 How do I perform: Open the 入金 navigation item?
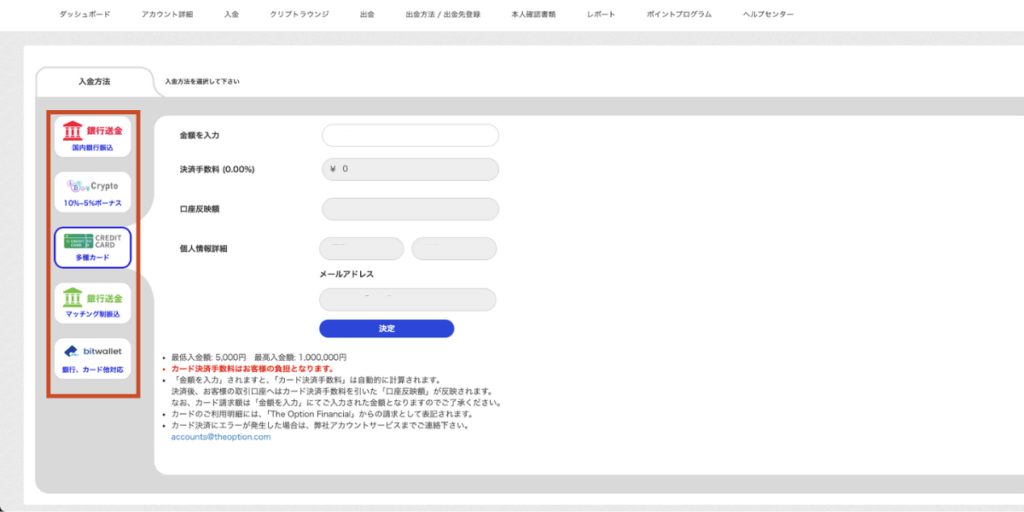point(231,14)
